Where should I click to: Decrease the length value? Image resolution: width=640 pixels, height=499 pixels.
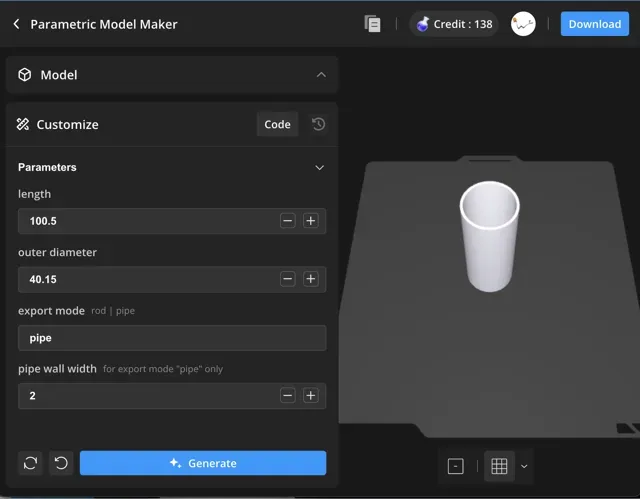pos(288,221)
